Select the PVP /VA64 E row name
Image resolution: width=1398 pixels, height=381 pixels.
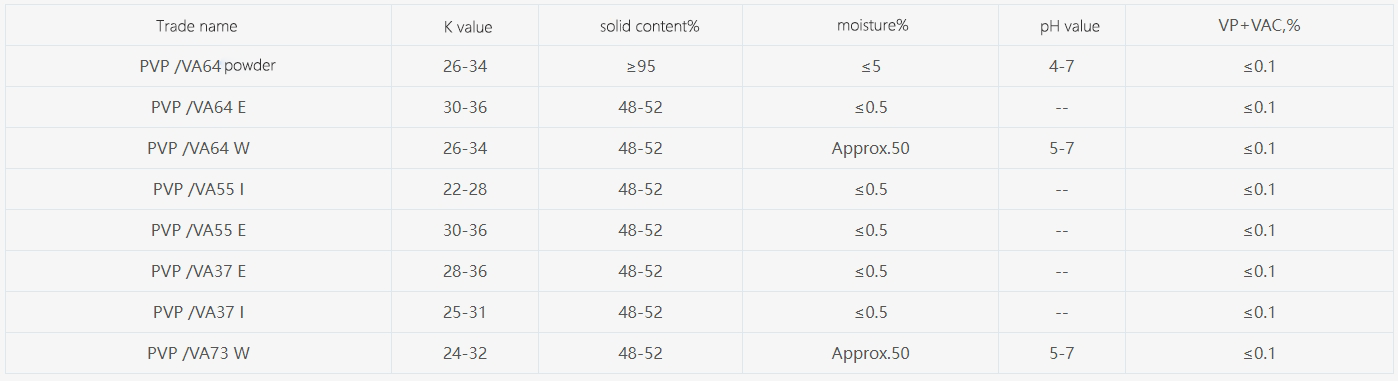coord(198,107)
